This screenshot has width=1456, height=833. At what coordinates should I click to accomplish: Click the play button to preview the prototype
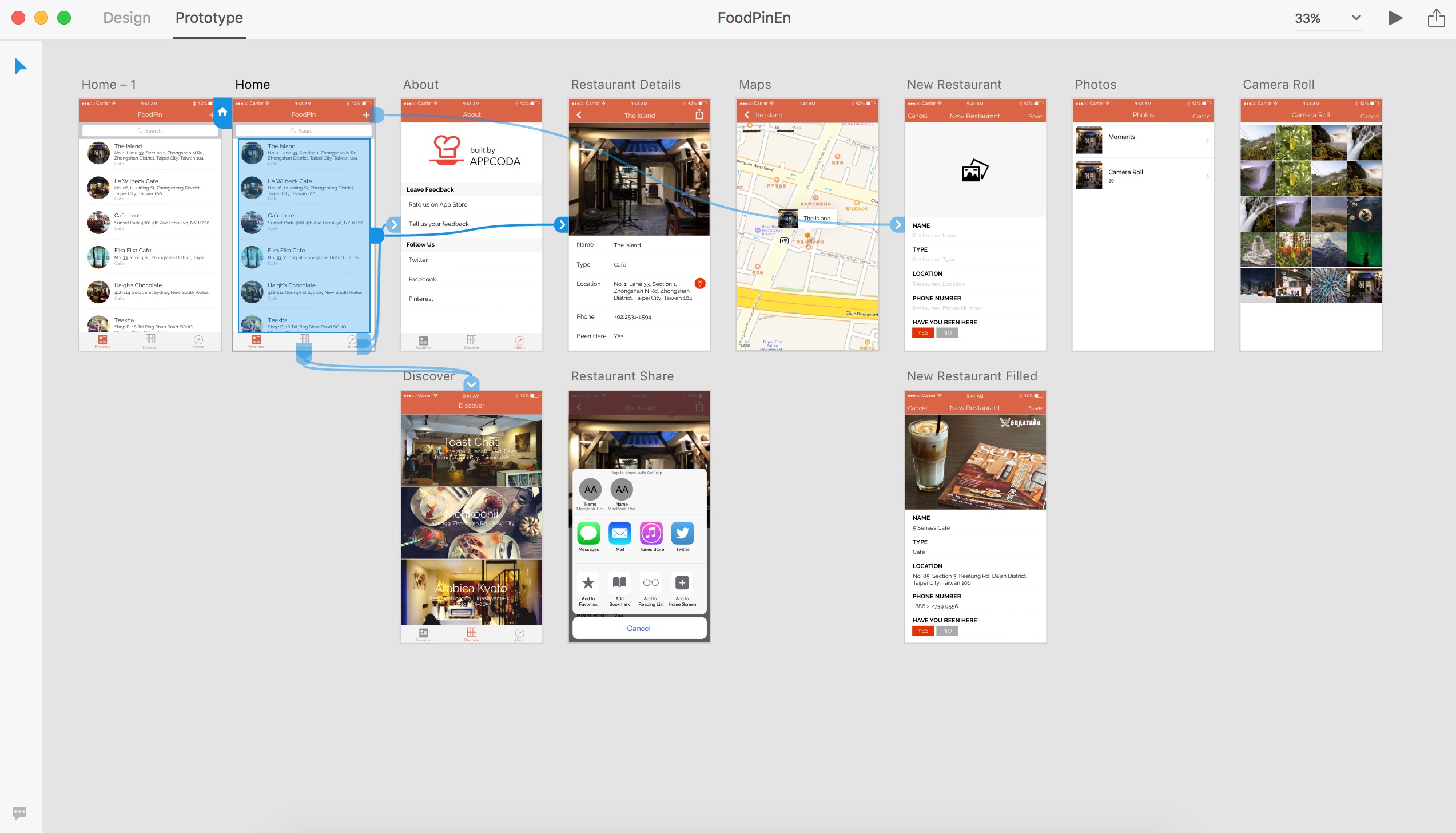pos(1395,18)
